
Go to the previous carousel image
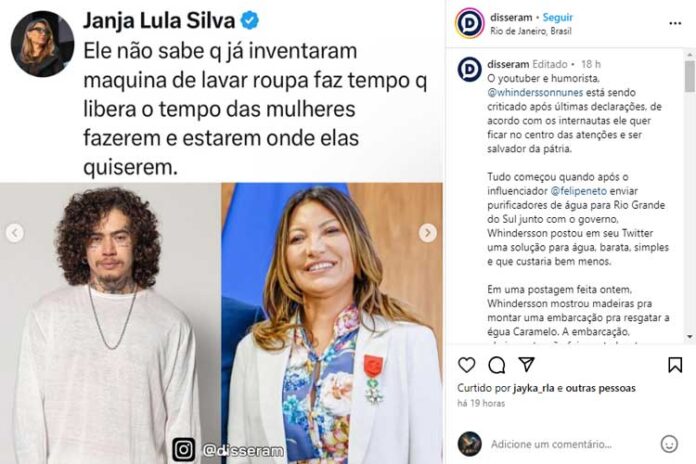(x=15, y=233)
